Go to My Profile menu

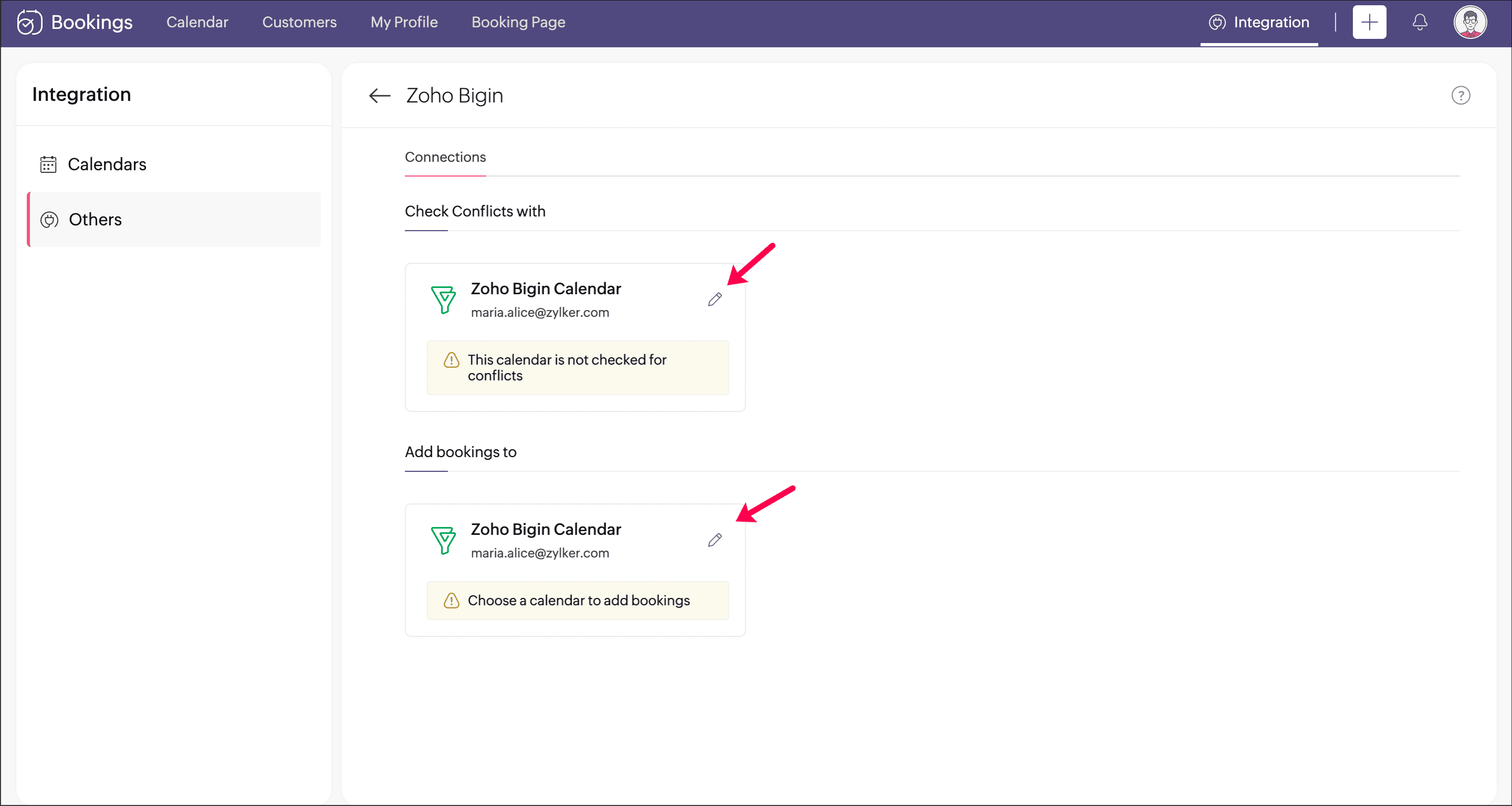404,22
